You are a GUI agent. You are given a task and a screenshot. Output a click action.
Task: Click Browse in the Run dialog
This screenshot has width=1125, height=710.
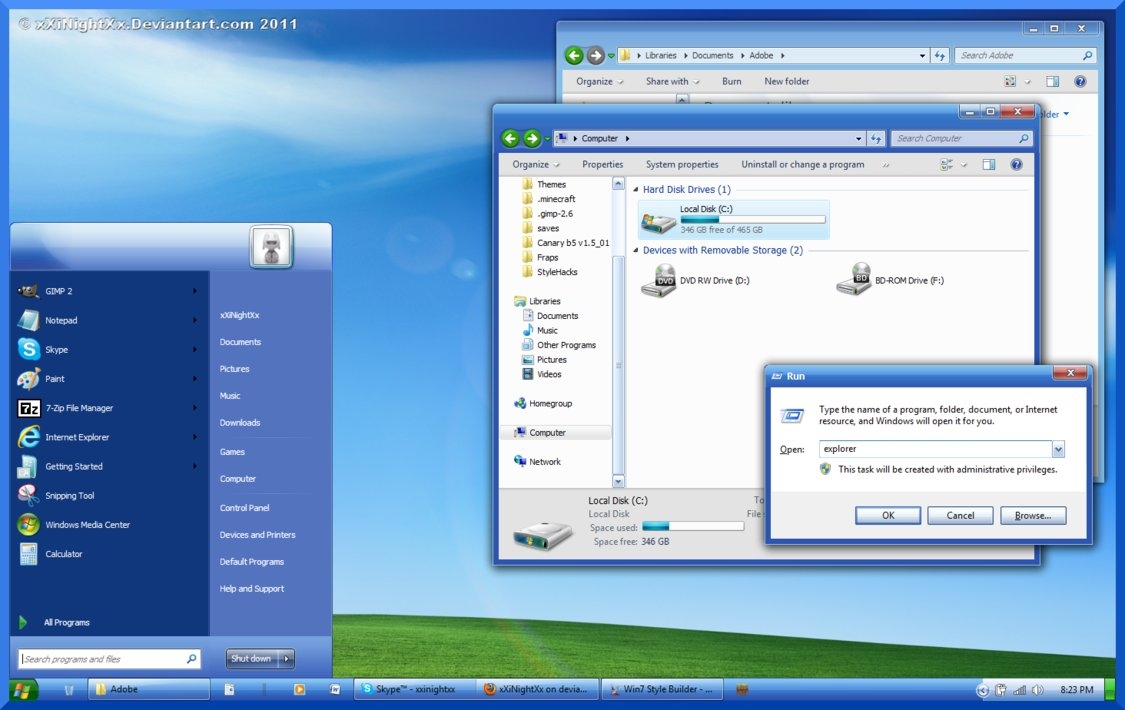[x=1032, y=515]
